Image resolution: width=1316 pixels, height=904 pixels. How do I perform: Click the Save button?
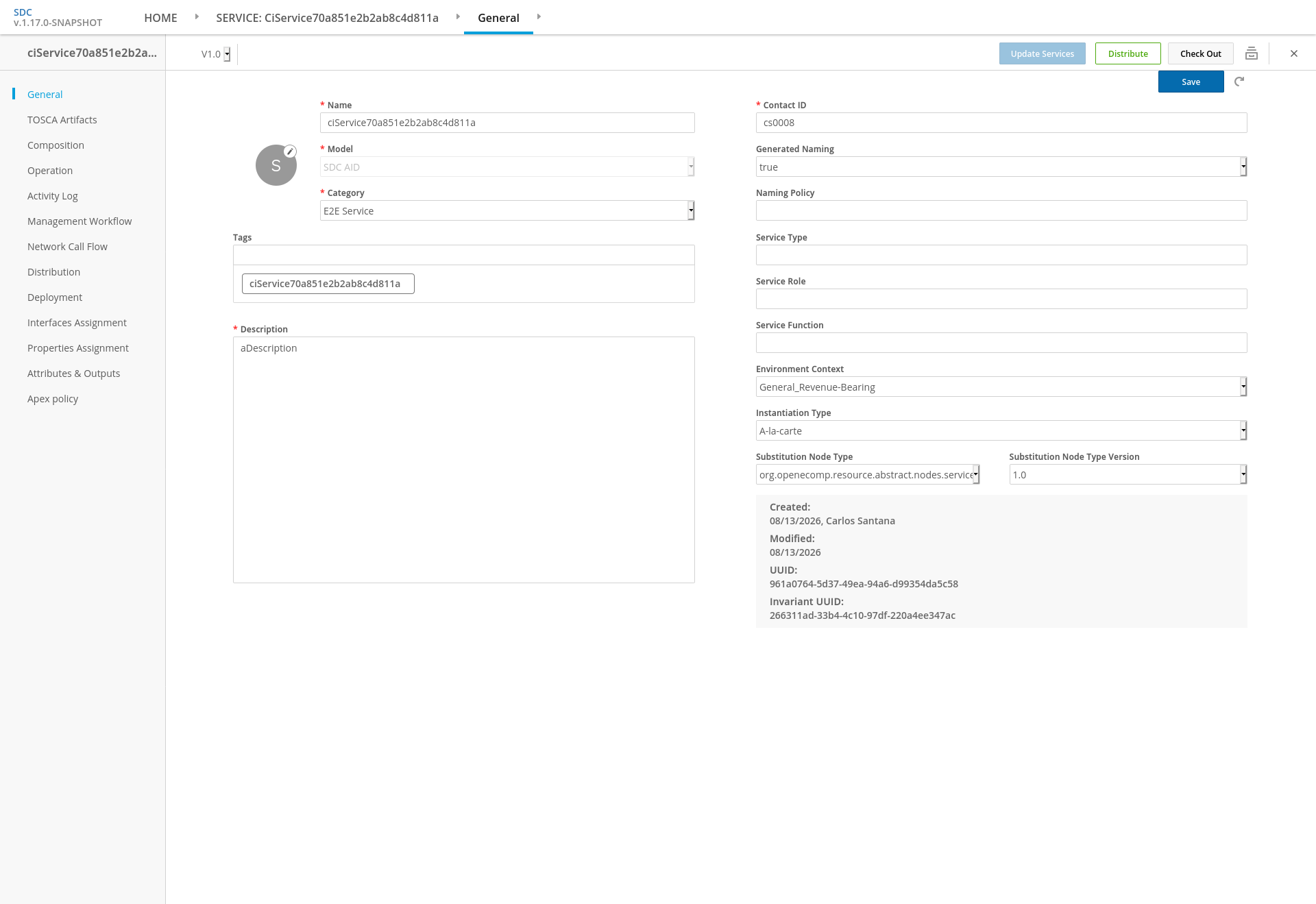click(1191, 82)
